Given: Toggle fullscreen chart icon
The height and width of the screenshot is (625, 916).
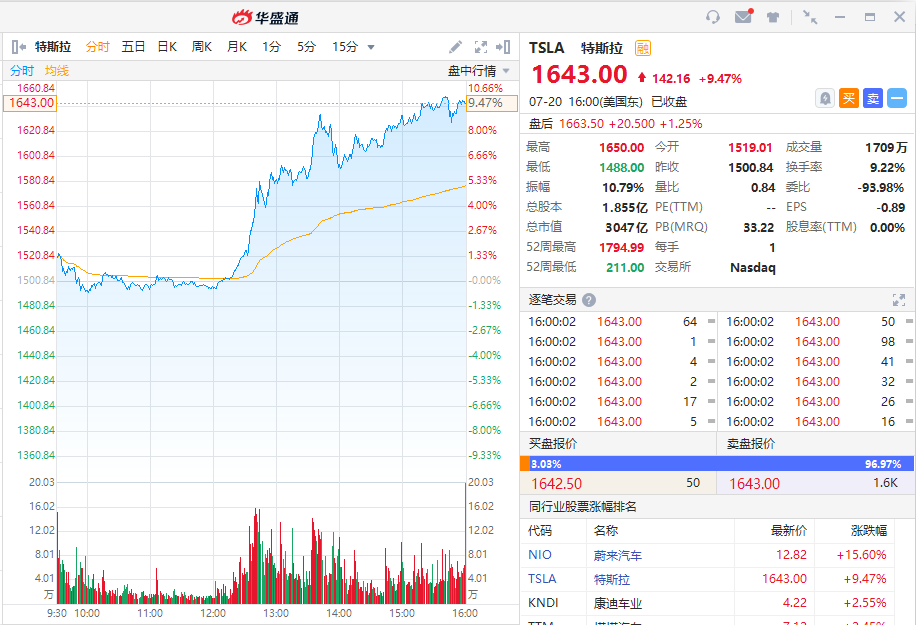Looking at the screenshot, I should tap(481, 47).
